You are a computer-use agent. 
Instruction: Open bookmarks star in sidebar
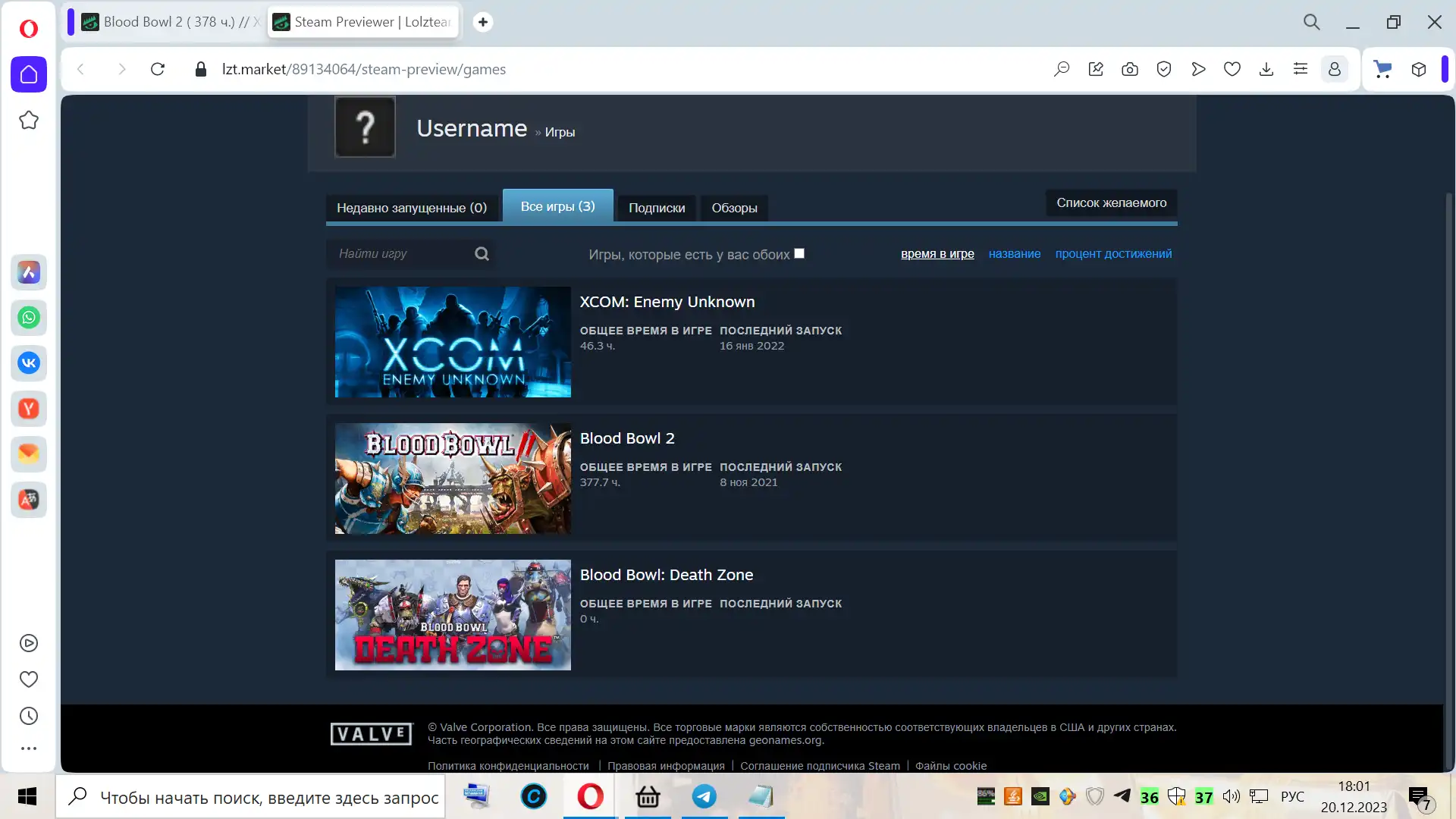pos(29,120)
